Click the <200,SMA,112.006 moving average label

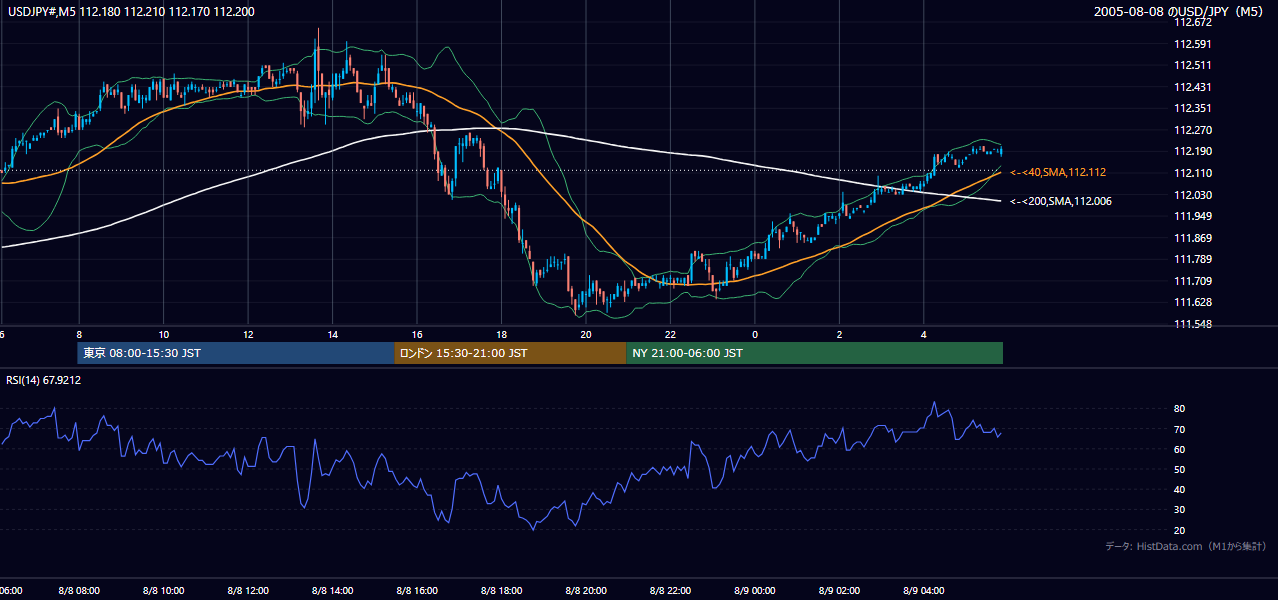pos(1061,201)
